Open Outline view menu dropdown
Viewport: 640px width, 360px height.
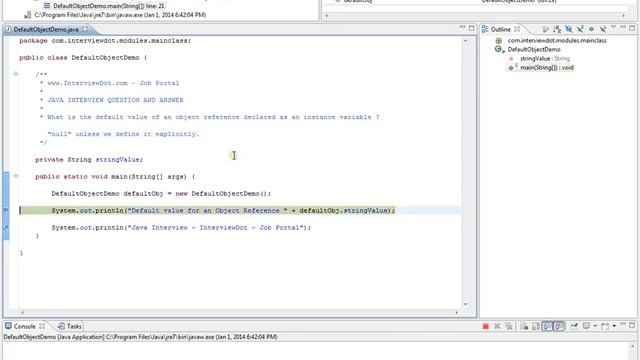pyautogui.click(x=614, y=27)
